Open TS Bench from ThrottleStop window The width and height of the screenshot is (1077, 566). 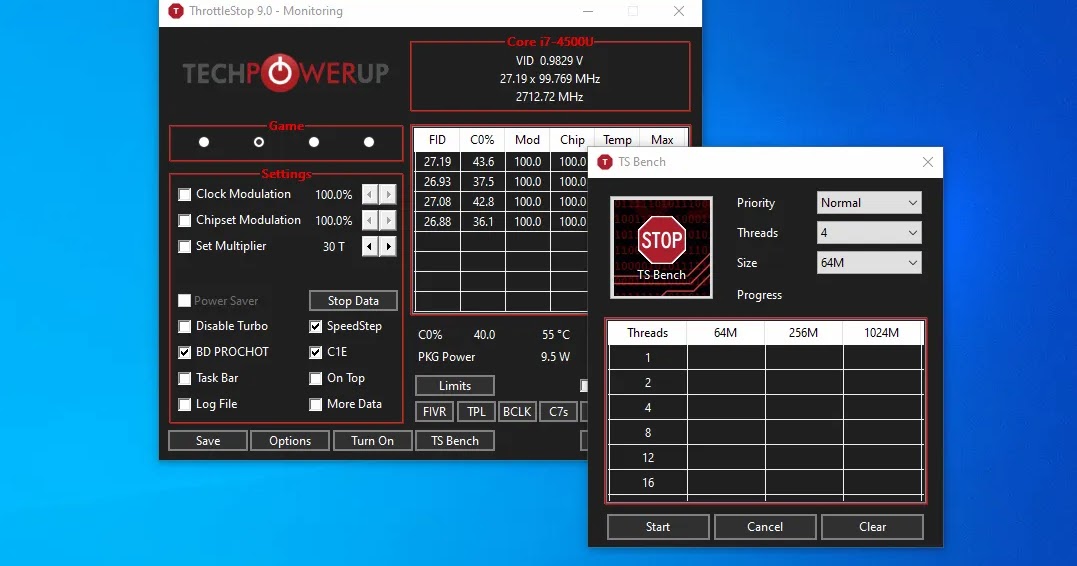tap(455, 441)
